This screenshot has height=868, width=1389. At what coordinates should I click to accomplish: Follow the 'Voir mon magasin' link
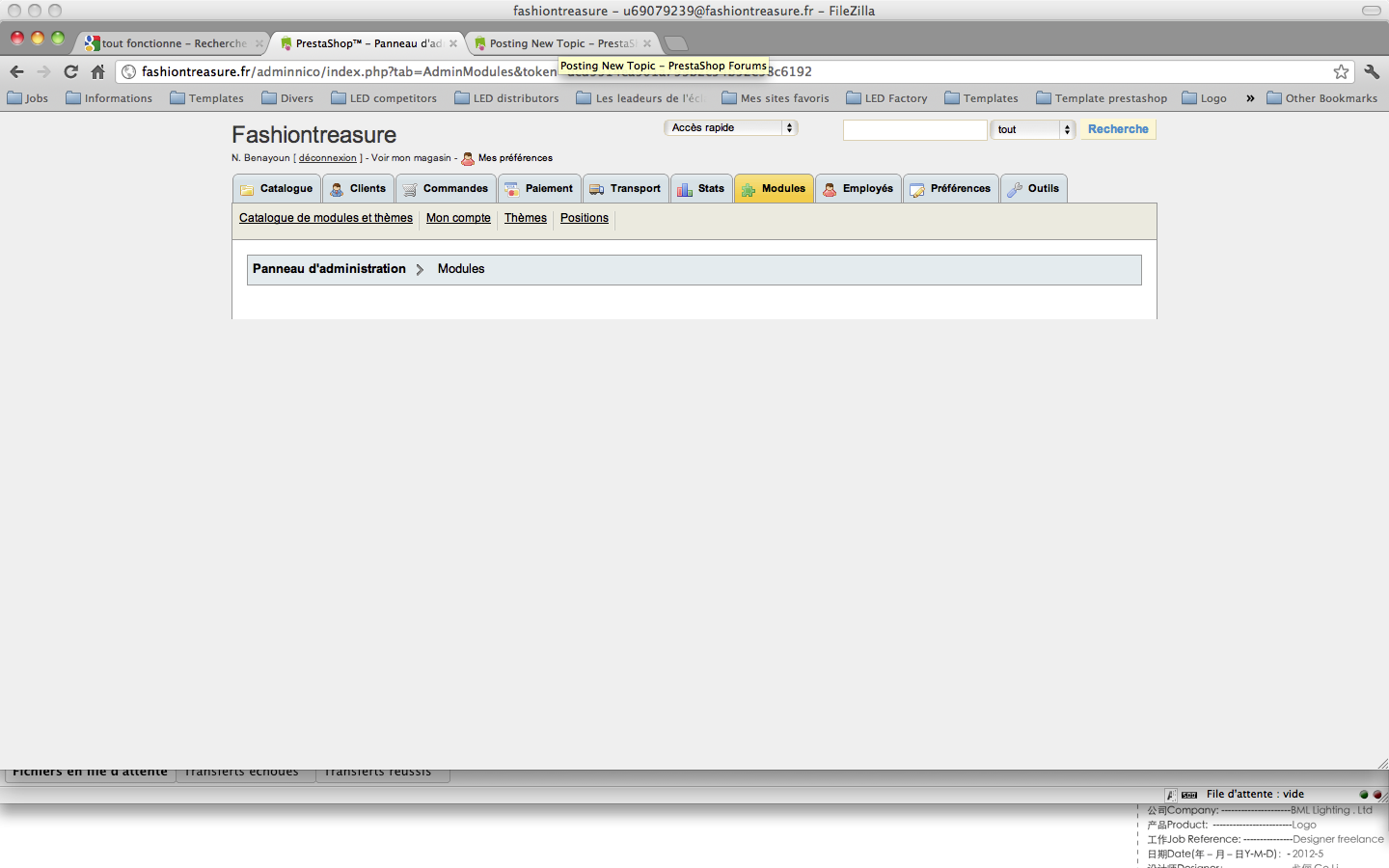pos(411,158)
